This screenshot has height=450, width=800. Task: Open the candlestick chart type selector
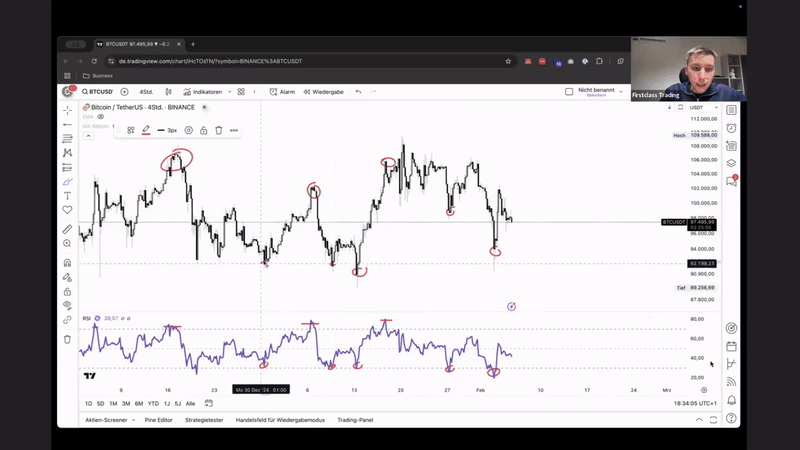(x=168, y=92)
